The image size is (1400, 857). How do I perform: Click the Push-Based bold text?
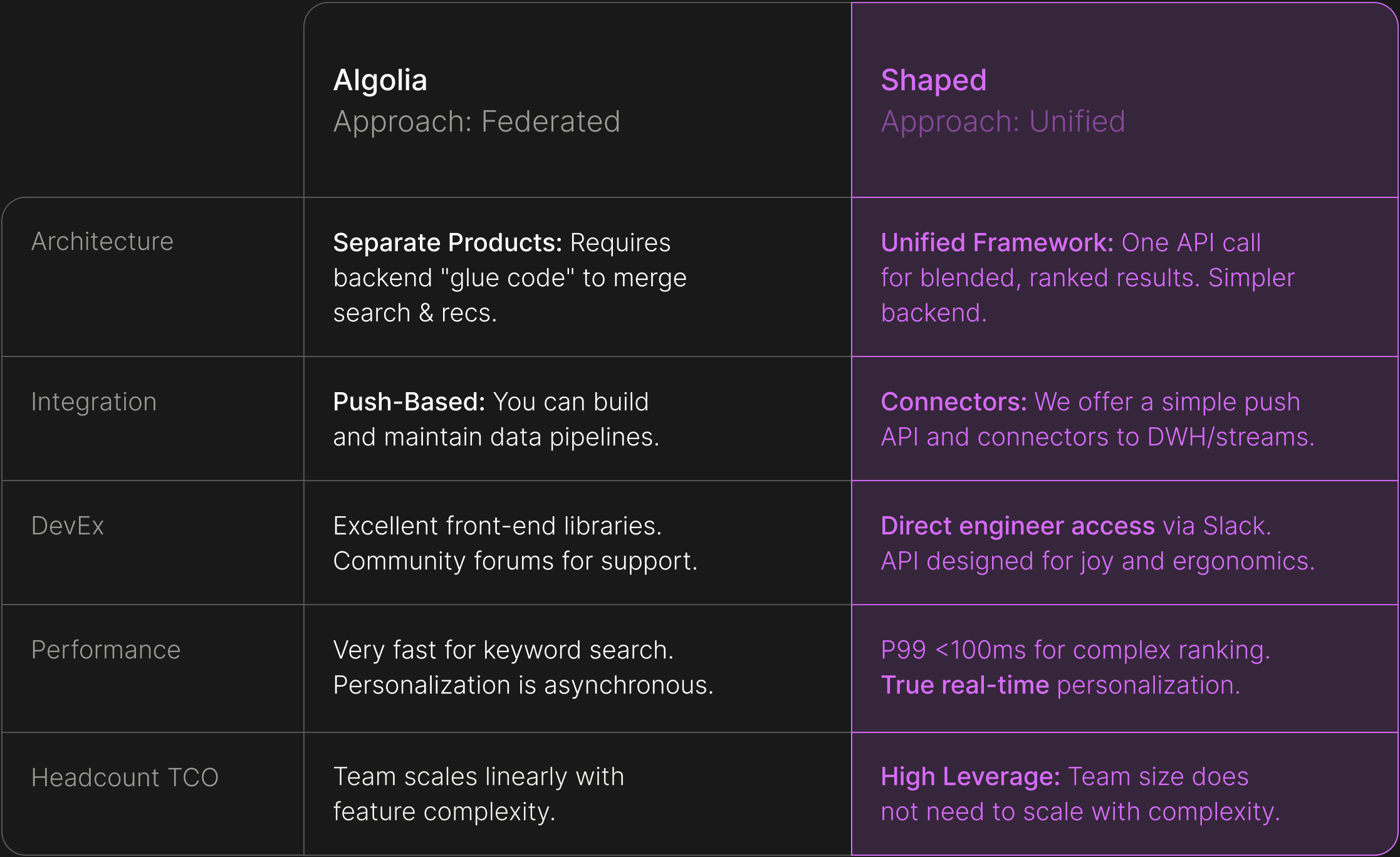pos(409,402)
